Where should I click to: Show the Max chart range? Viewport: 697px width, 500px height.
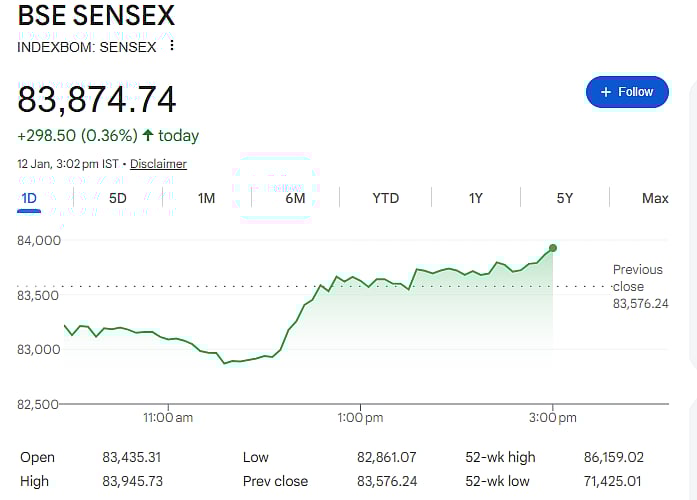655,198
